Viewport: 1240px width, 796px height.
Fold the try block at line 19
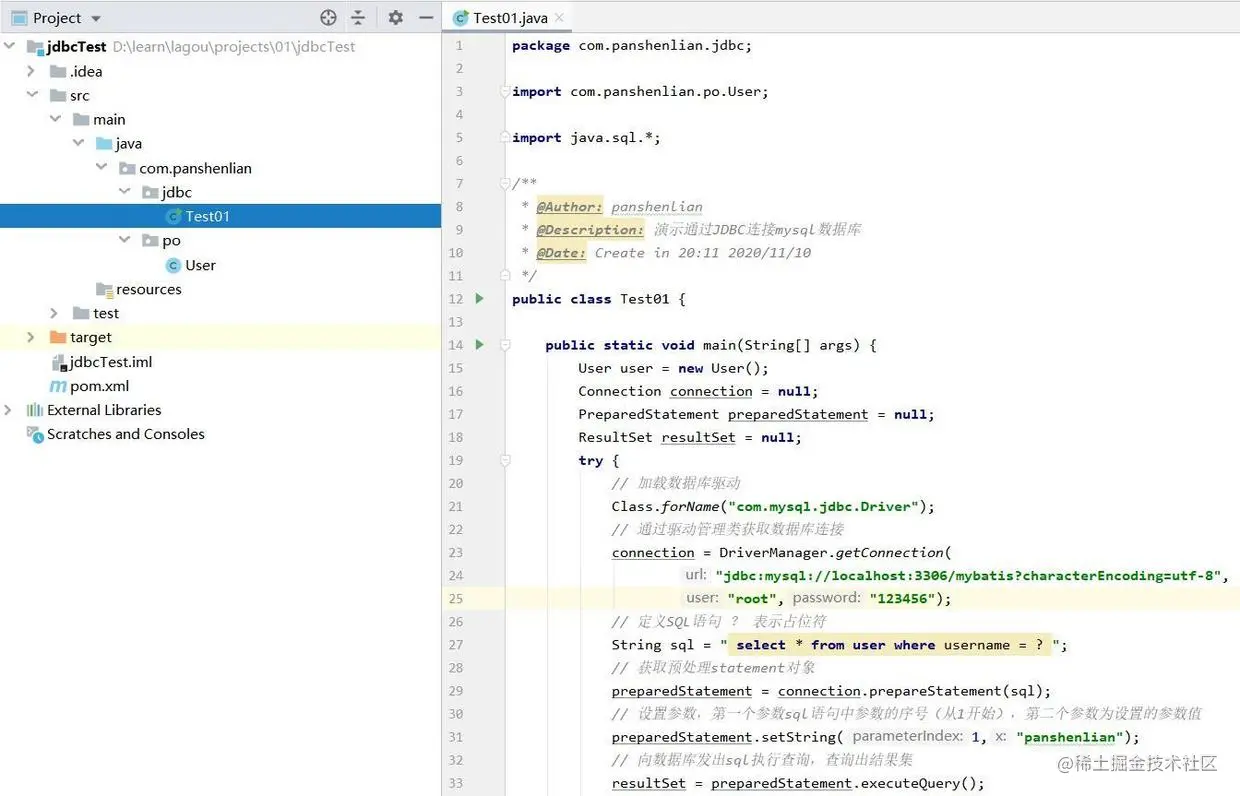(x=505, y=460)
